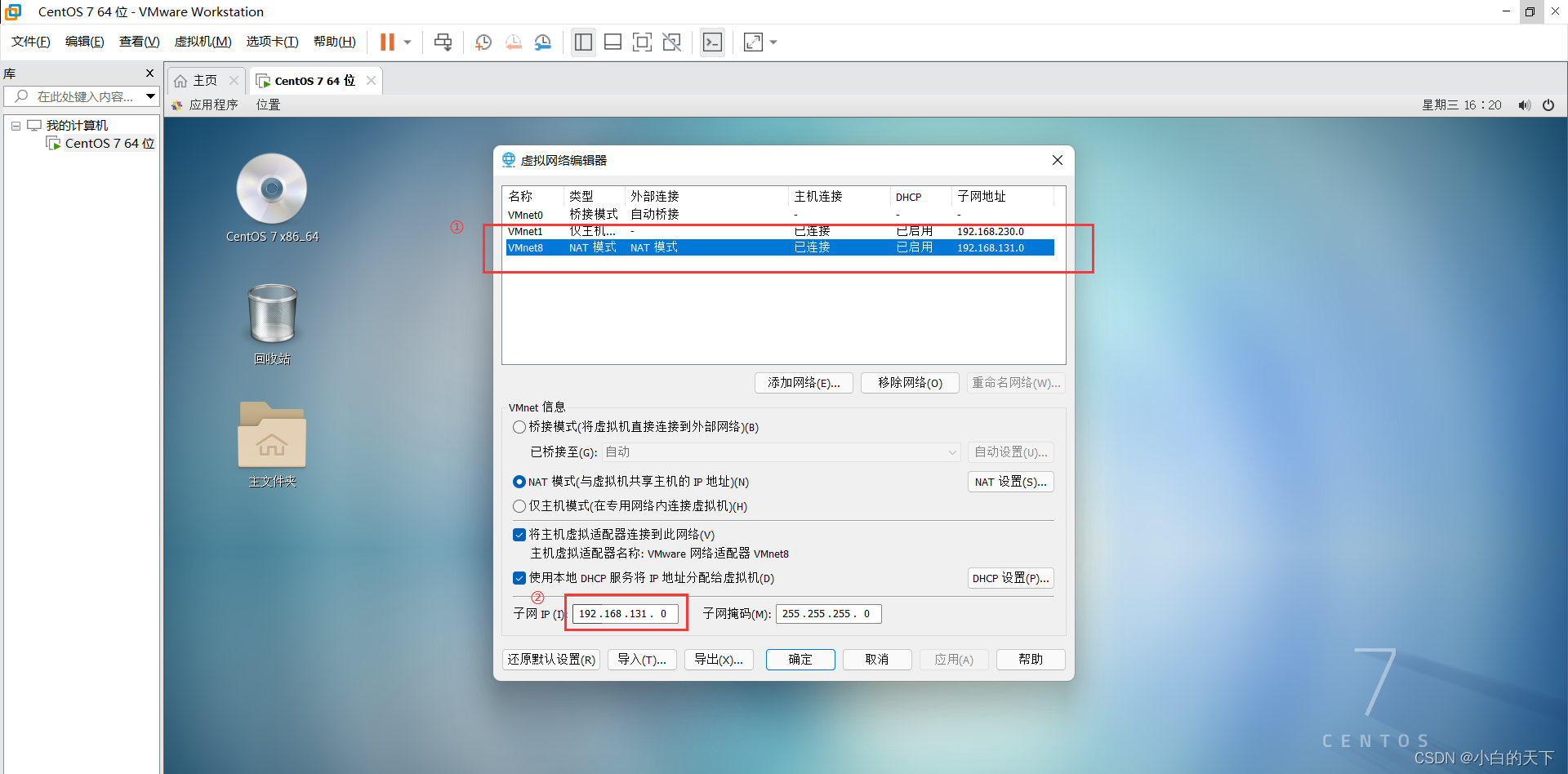
Task: Open the 选项卡(T) menu
Action: pos(273,42)
